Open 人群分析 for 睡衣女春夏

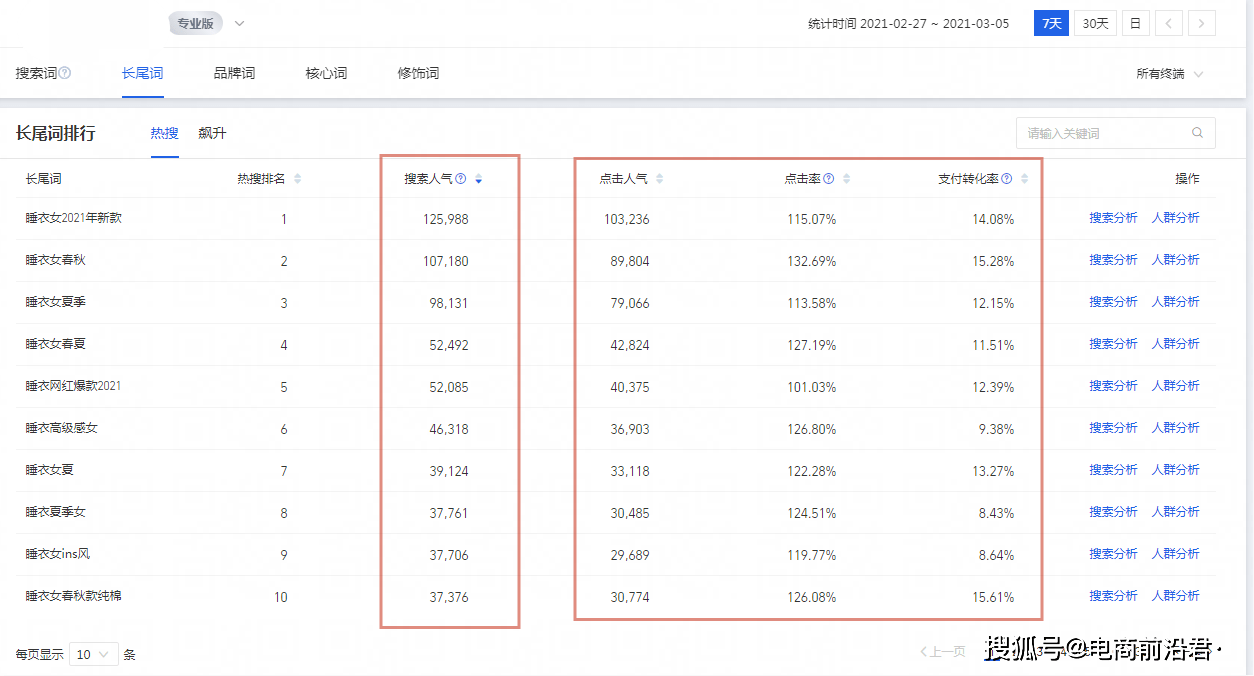(x=1176, y=344)
